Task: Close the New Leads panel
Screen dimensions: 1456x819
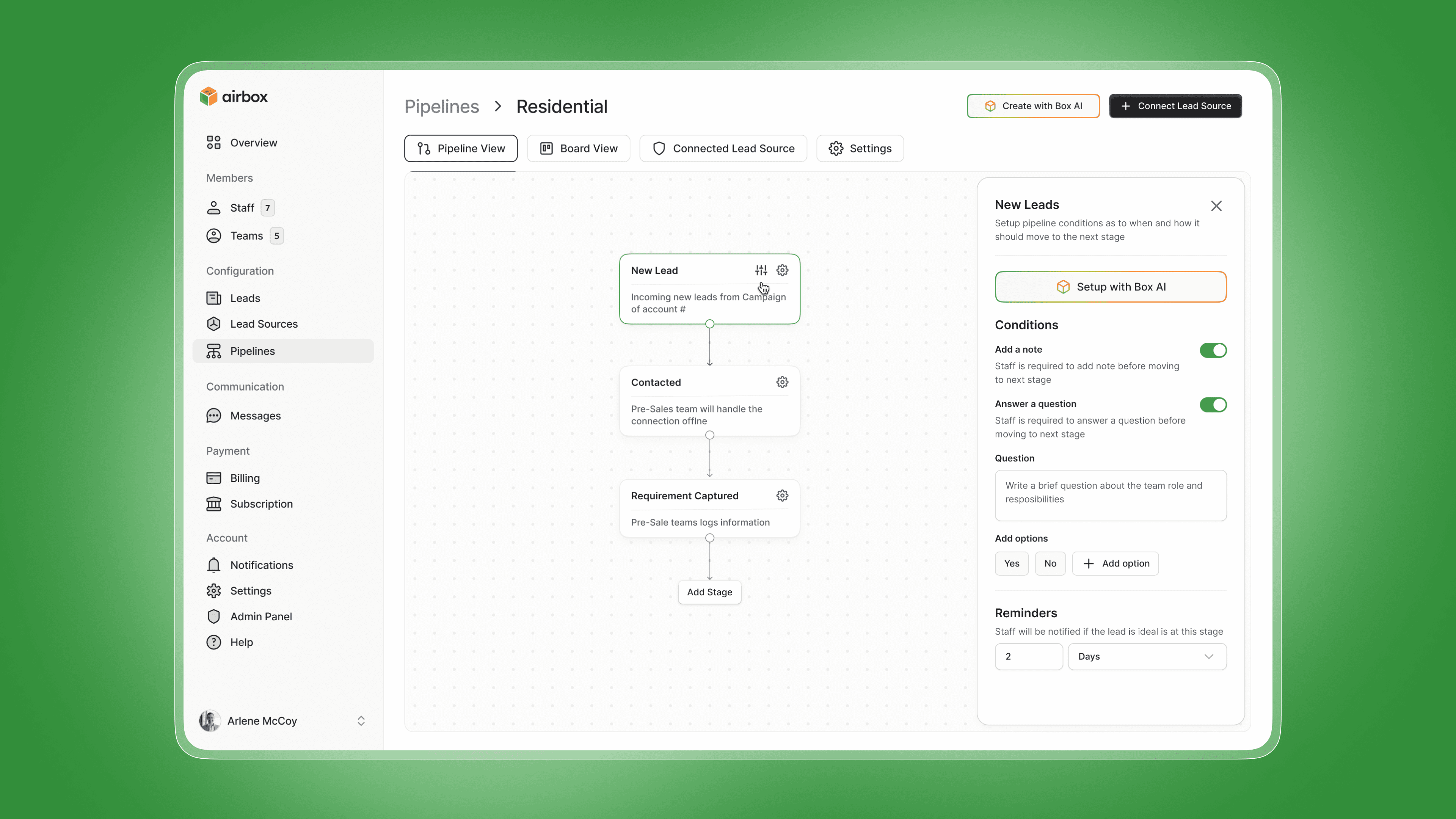Action: 1216,206
